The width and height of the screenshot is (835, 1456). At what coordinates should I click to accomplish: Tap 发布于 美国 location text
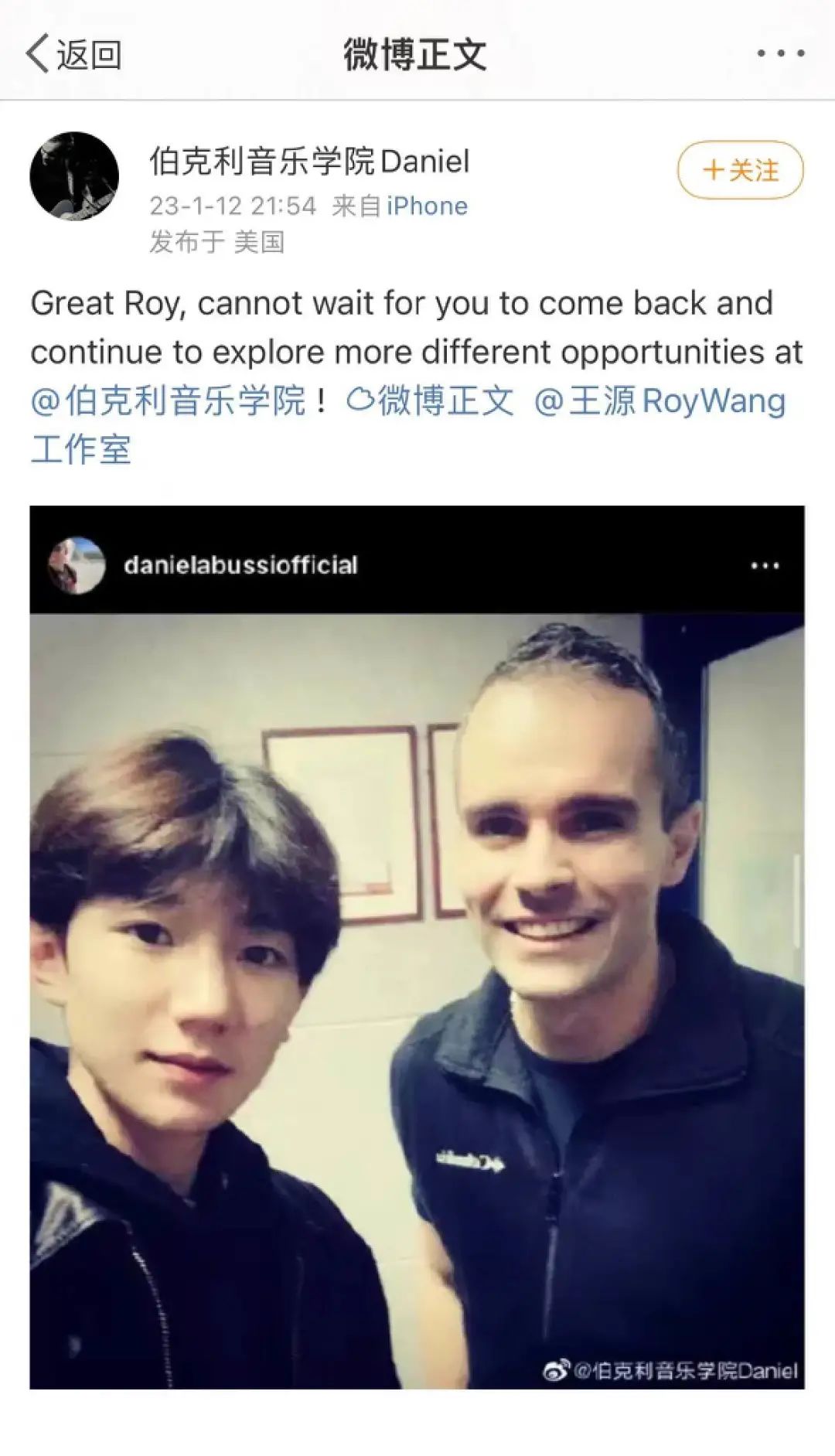point(217,242)
